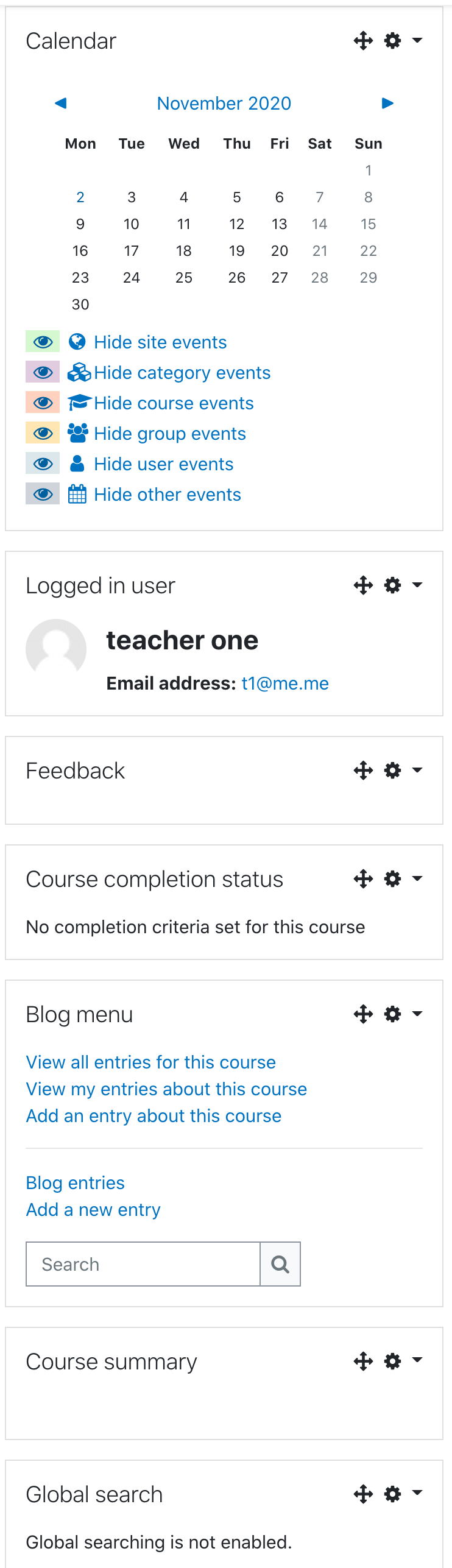Toggle the eye icon for site events
Viewport: 452px width, 1568px height.
tap(43, 342)
